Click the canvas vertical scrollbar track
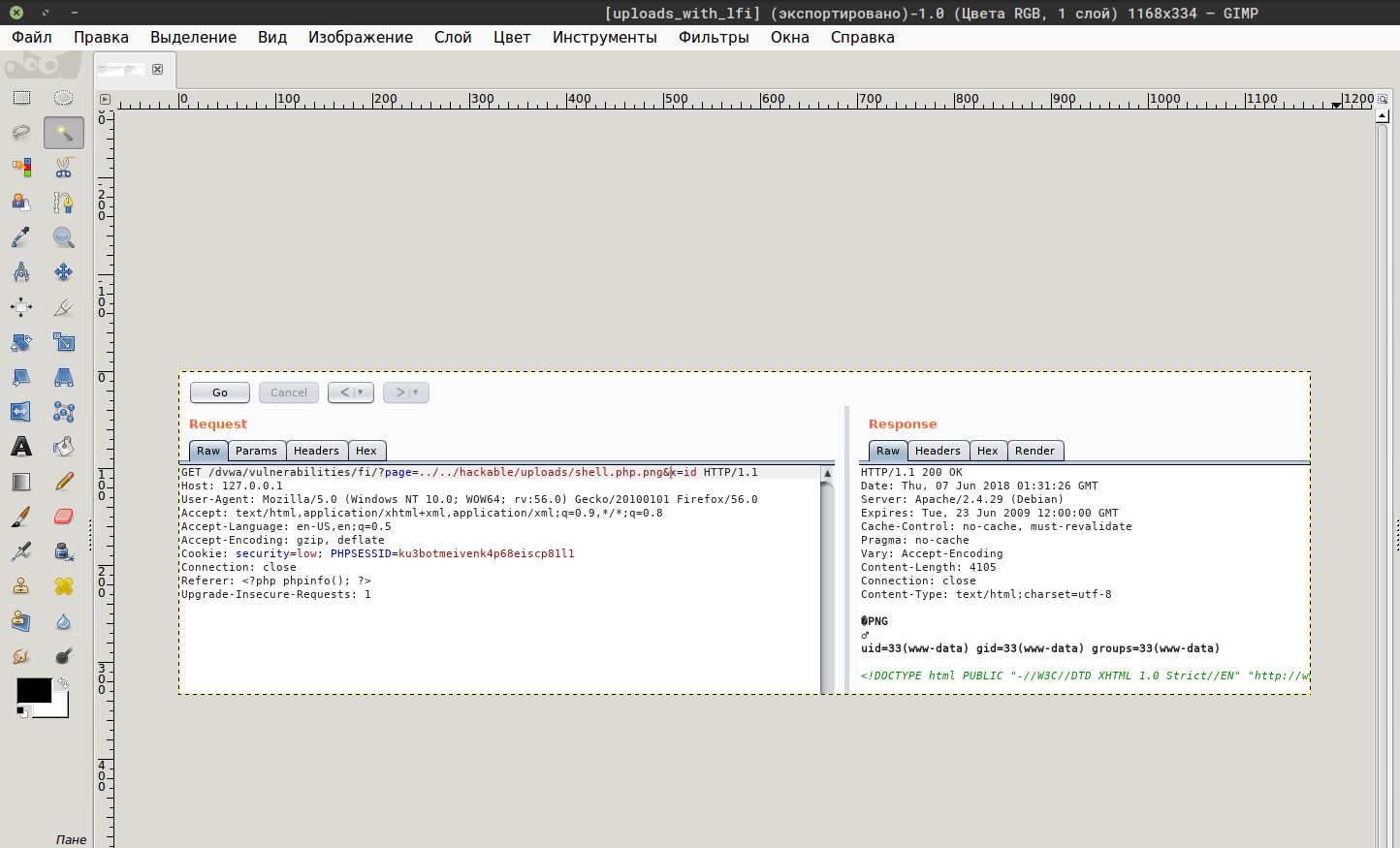1400x848 pixels. 1383,485
